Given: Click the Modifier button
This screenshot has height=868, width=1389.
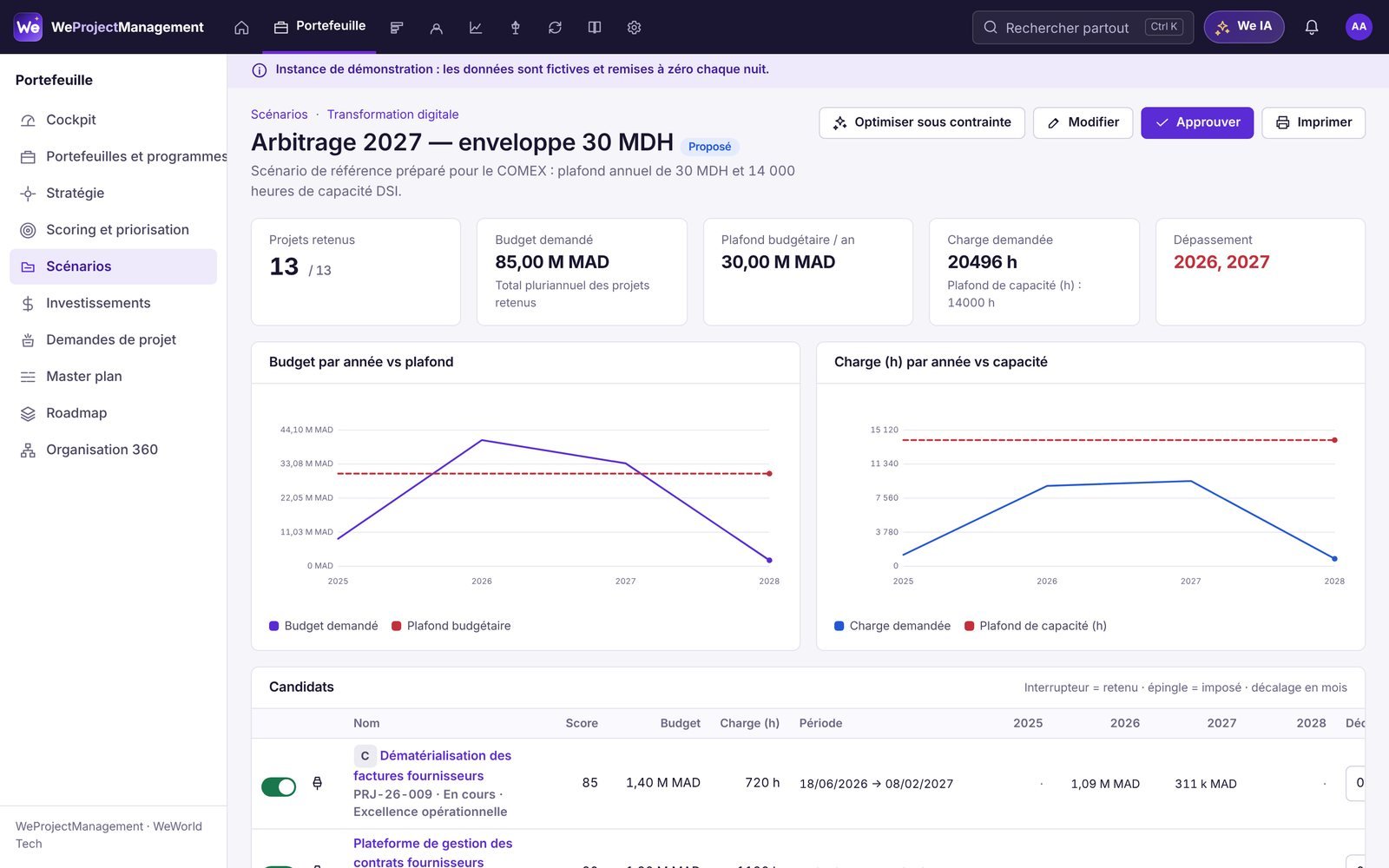Looking at the screenshot, I should 1083,122.
